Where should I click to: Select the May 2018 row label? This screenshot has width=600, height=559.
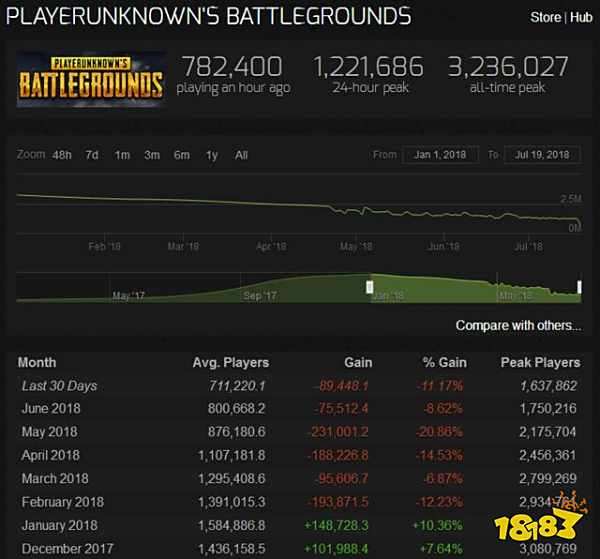click(x=50, y=432)
